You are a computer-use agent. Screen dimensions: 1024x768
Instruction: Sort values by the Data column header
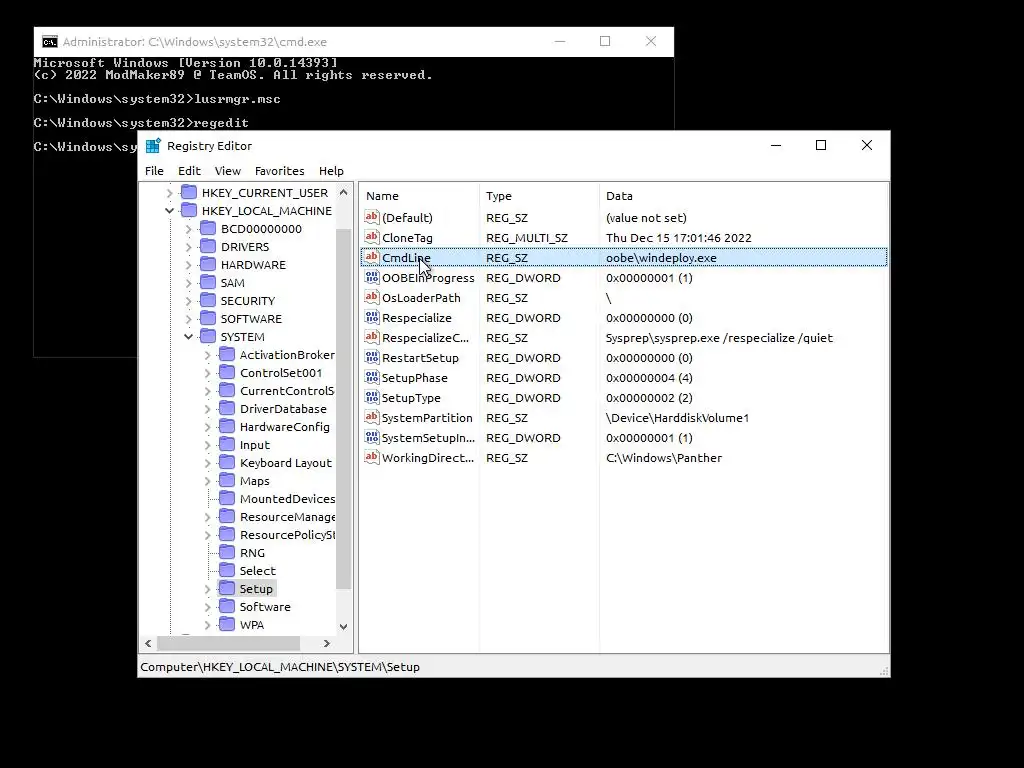[x=743, y=196]
